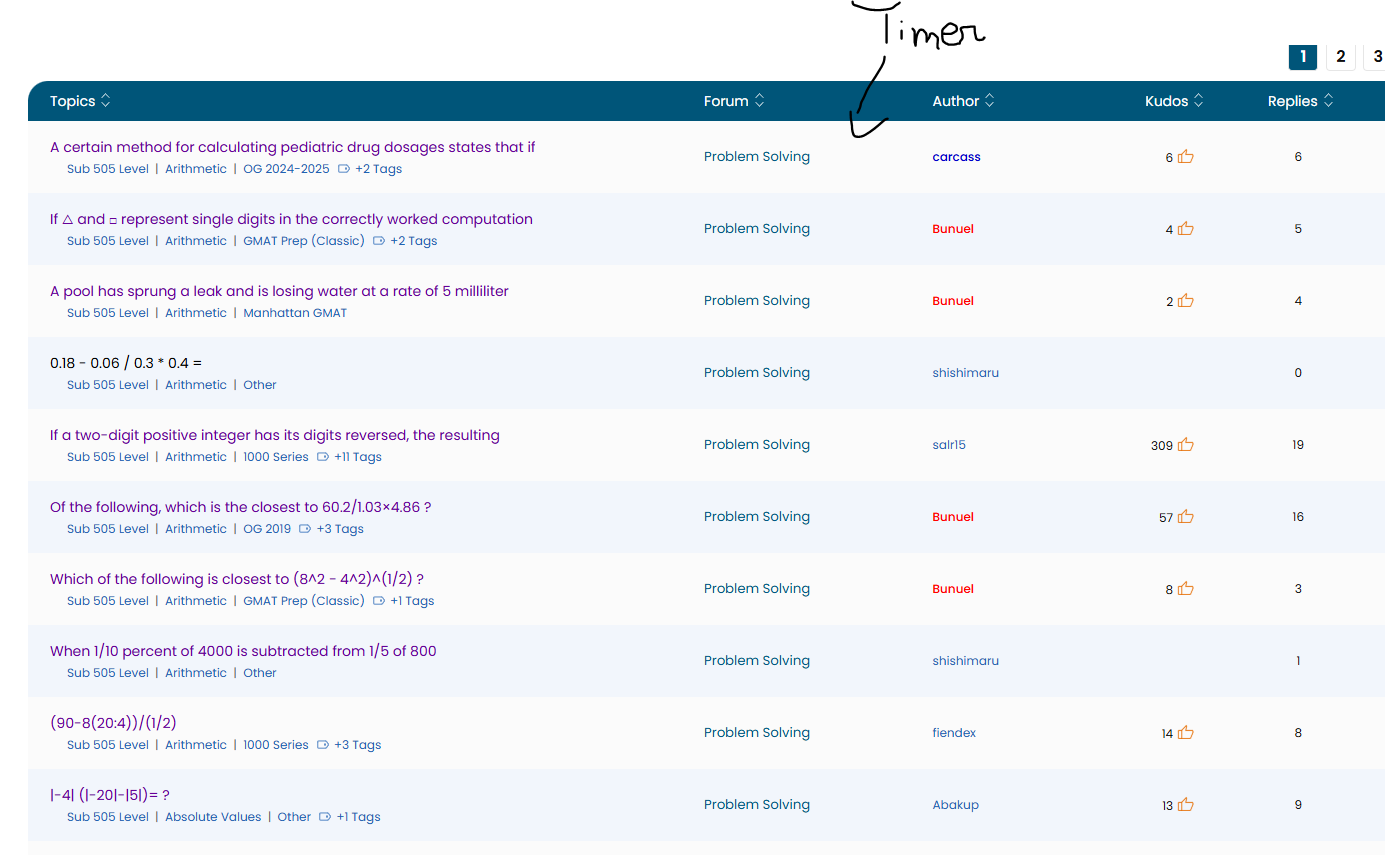
Task: Click thumbs-up icon on Abakup's topic row
Action: (1186, 805)
